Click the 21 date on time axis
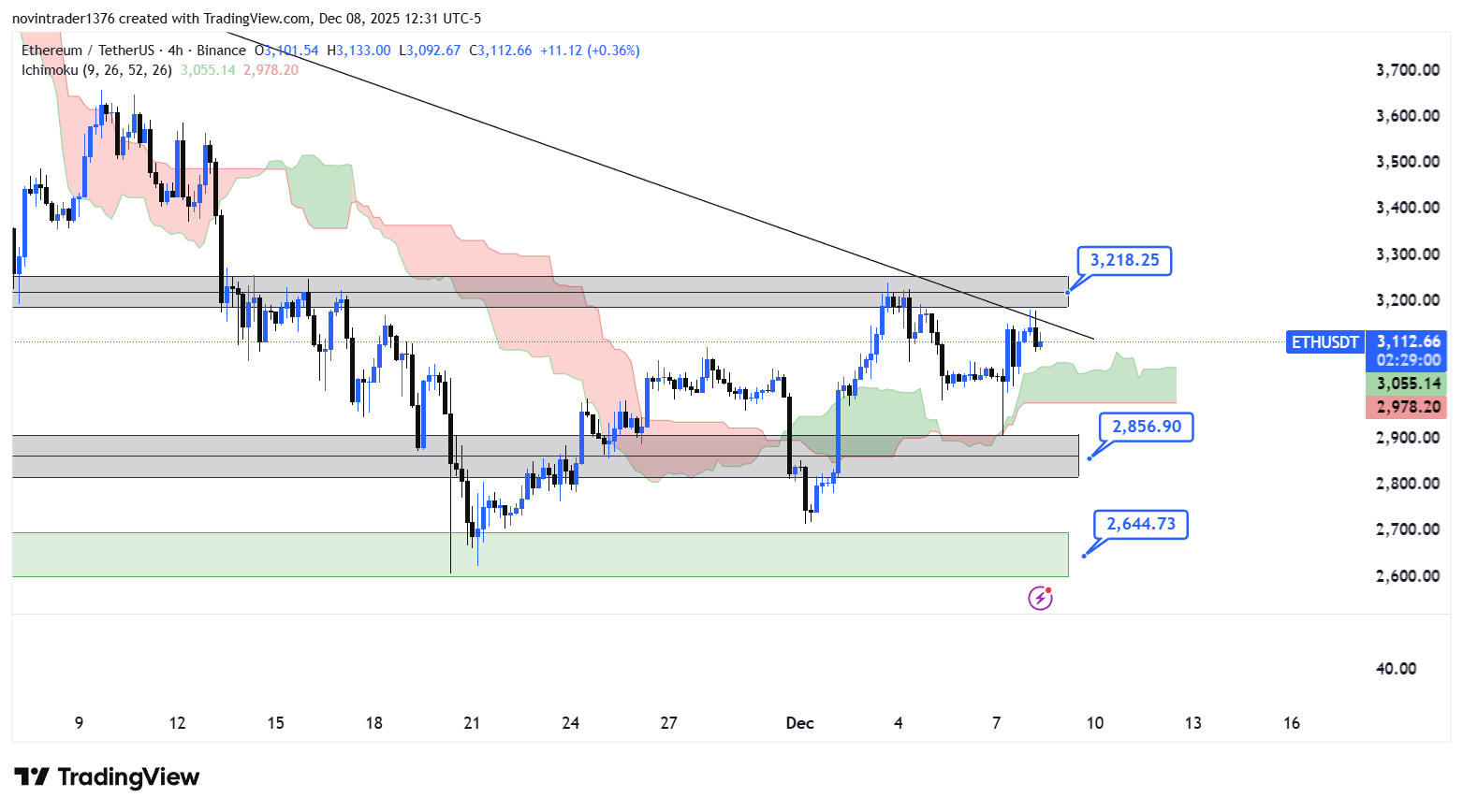Image resolution: width=1463 pixels, height=812 pixels. tap(472, 723)
